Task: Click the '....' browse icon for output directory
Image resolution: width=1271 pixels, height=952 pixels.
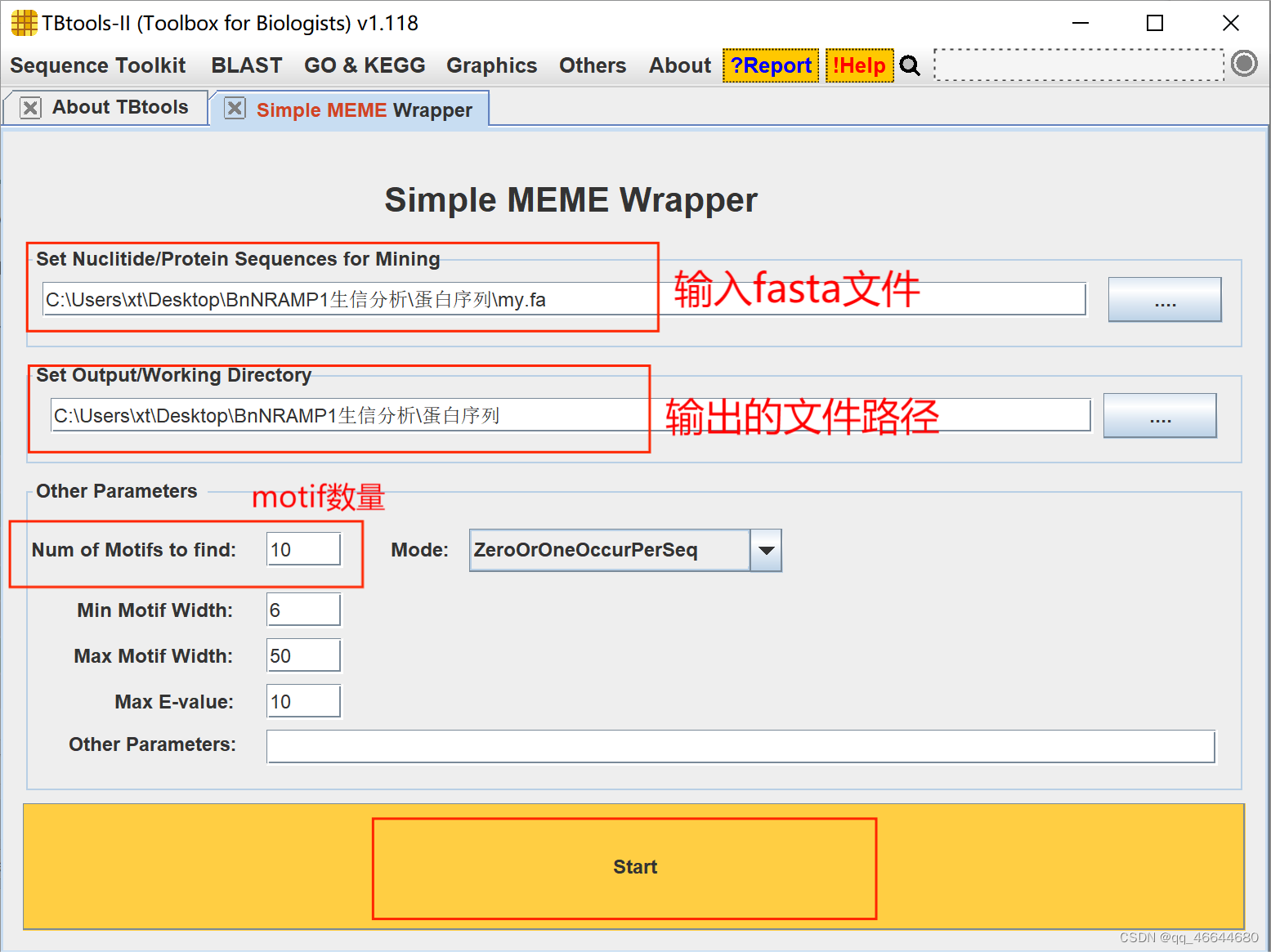Action: [x=1160, y=415]
